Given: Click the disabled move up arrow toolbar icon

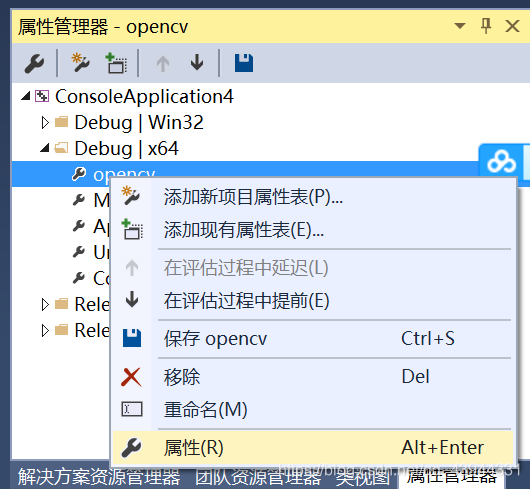Looking at the screenshot, I should (163, 63).
